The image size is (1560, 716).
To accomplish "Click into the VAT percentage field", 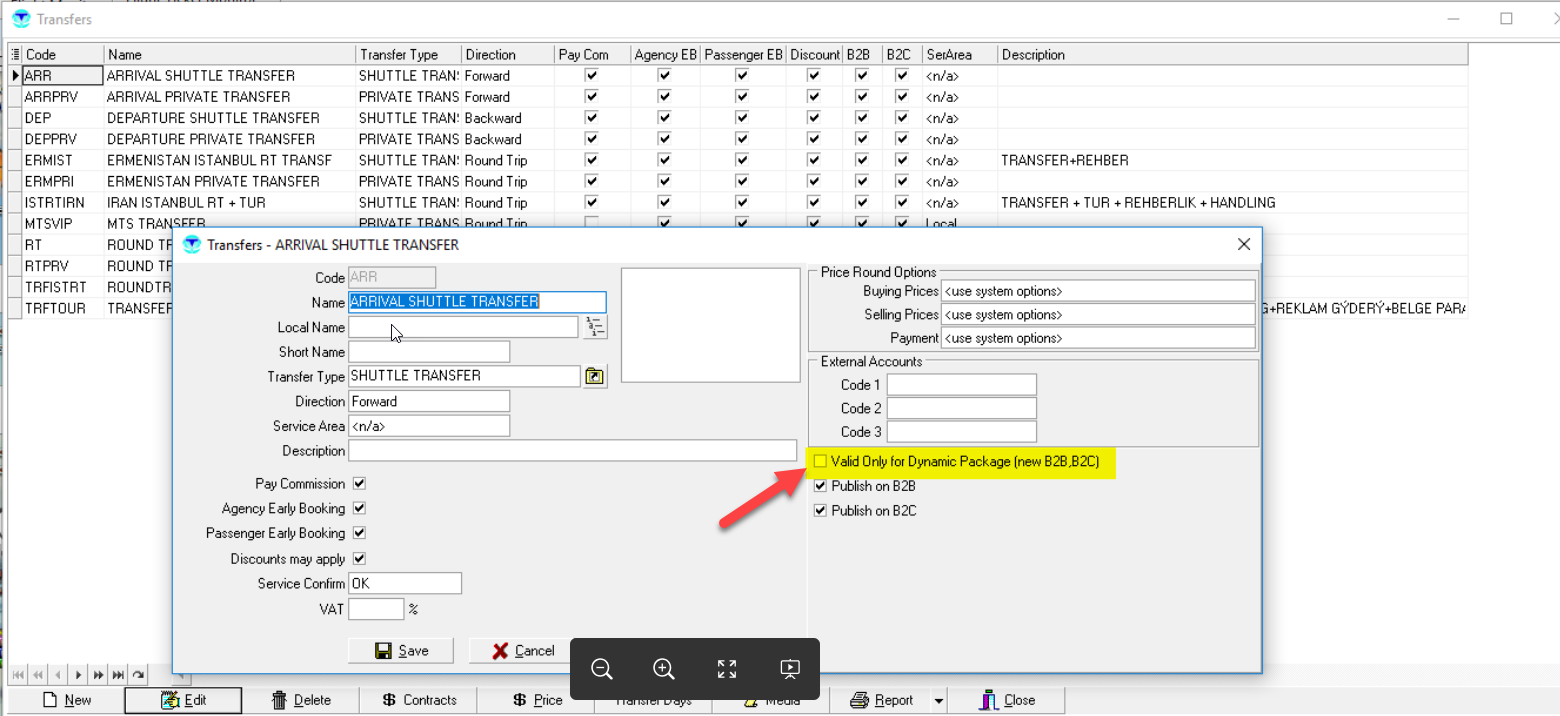I will 376,609.
